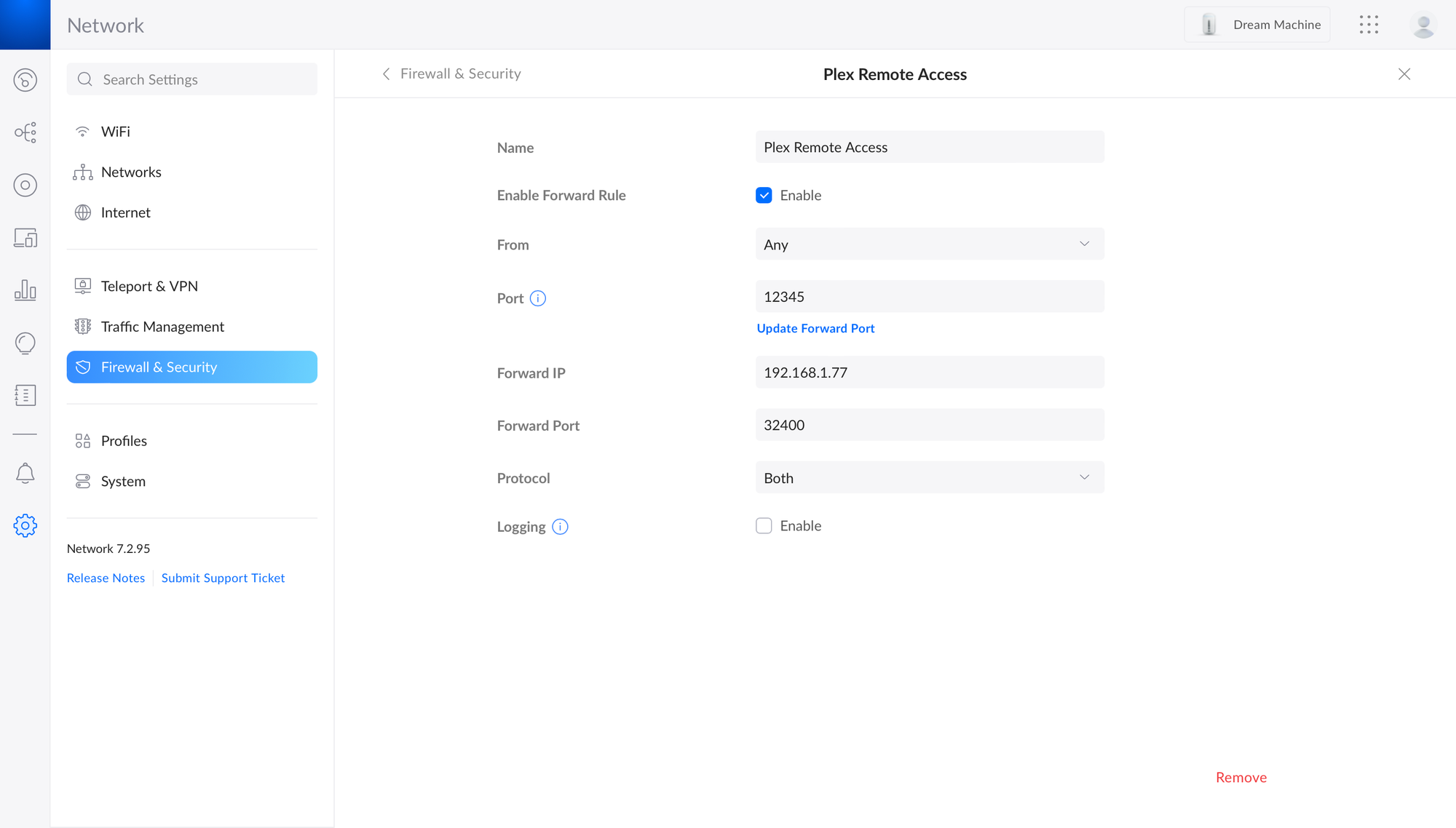Open the apps grid launcher icon
Viewport: 1456px width, 828px height.
(x=1369, y=25)
